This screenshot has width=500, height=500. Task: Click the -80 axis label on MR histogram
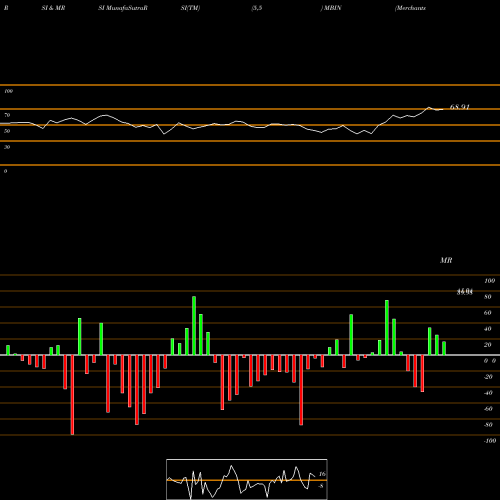tap(488, 425)
